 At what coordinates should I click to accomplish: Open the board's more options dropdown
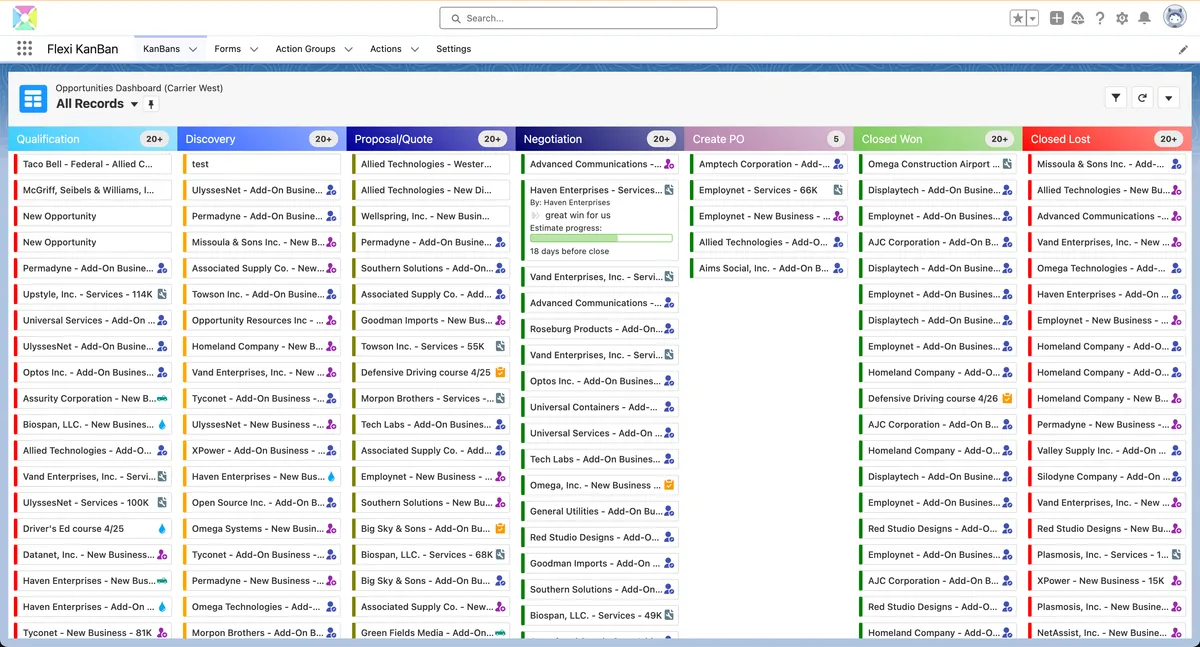(1168, 97)
